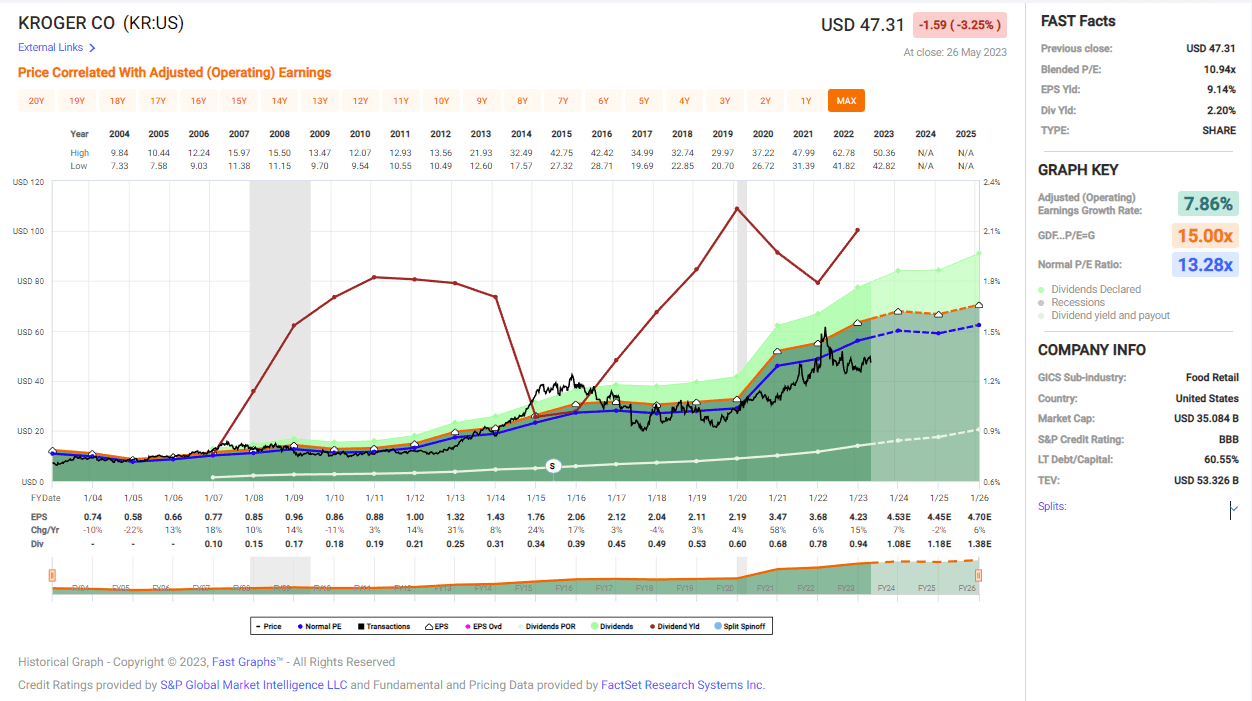Toggle the Normal PE legend entry
1252x701 pixels.
(x=318, y=626)
